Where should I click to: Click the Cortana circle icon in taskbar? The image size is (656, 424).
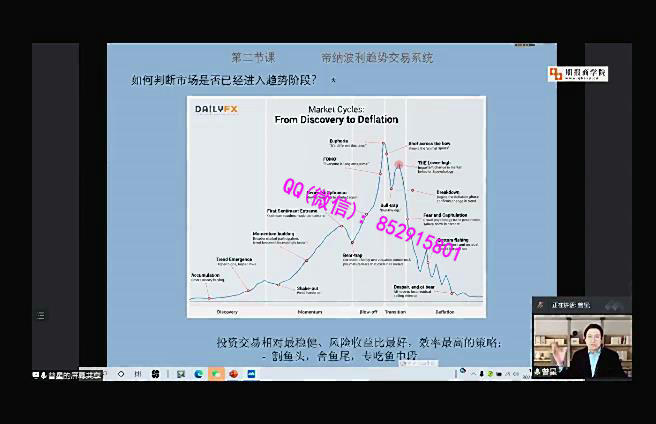(121, 374)
